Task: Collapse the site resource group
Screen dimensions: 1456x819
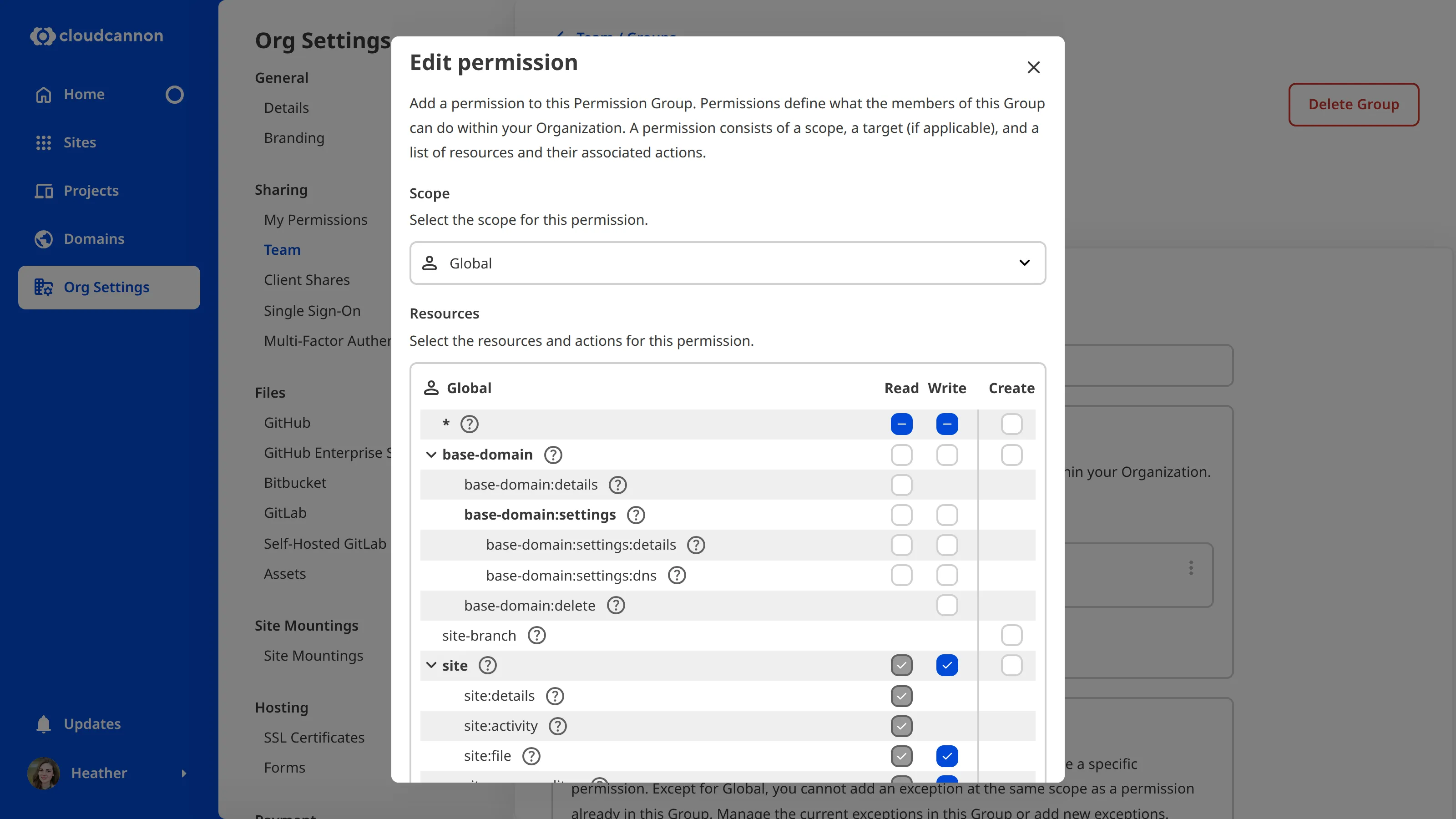Action: click(431, 665)
